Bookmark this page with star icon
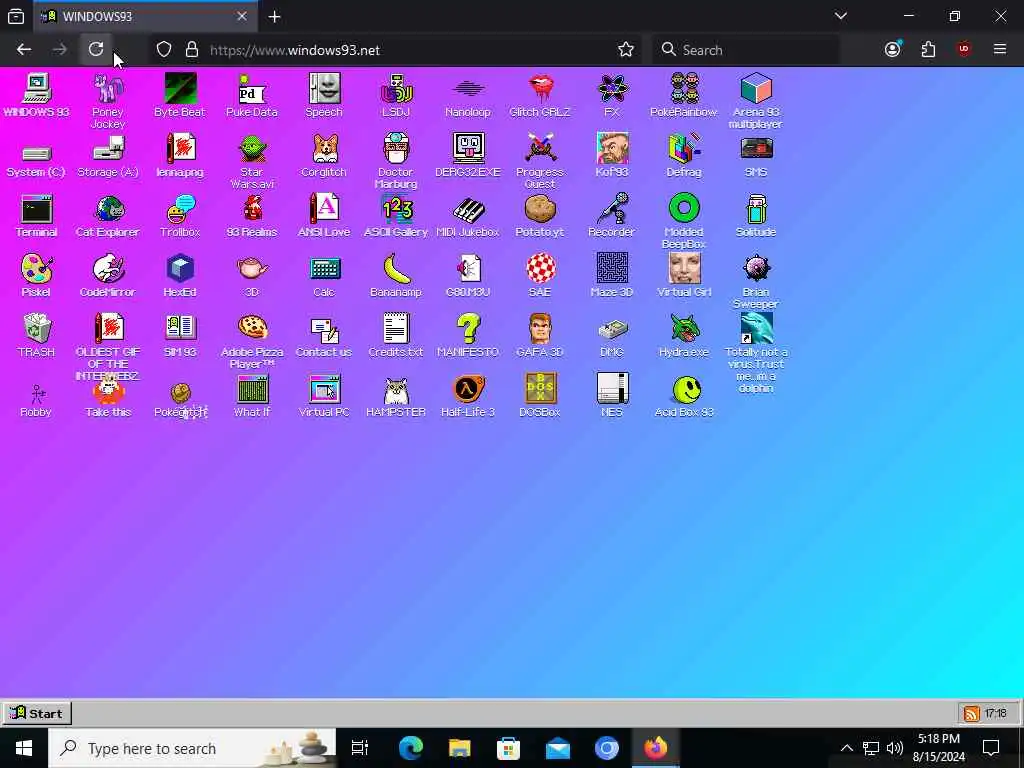 point(626,50)
